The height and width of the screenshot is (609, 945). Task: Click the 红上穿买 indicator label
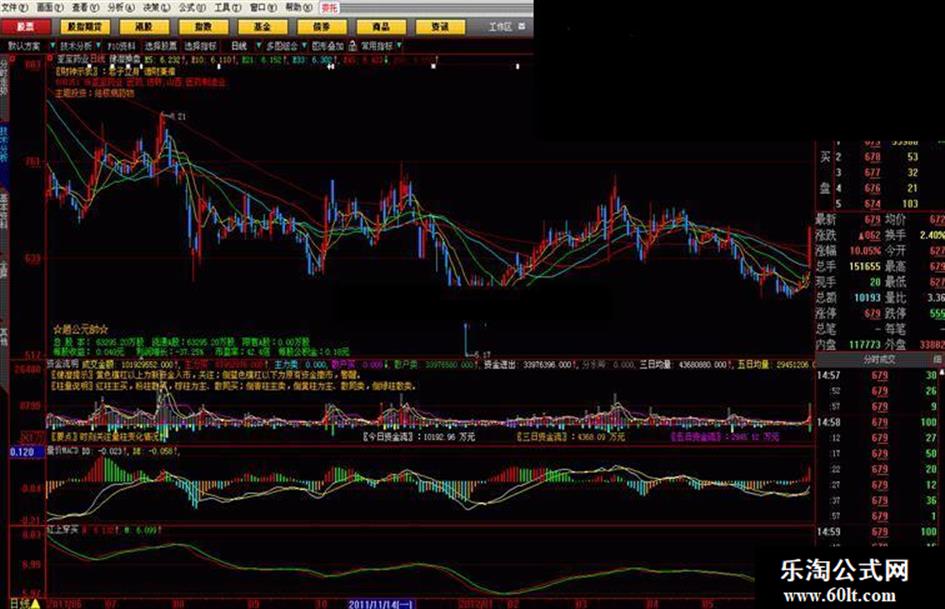[x=63, y=529]
